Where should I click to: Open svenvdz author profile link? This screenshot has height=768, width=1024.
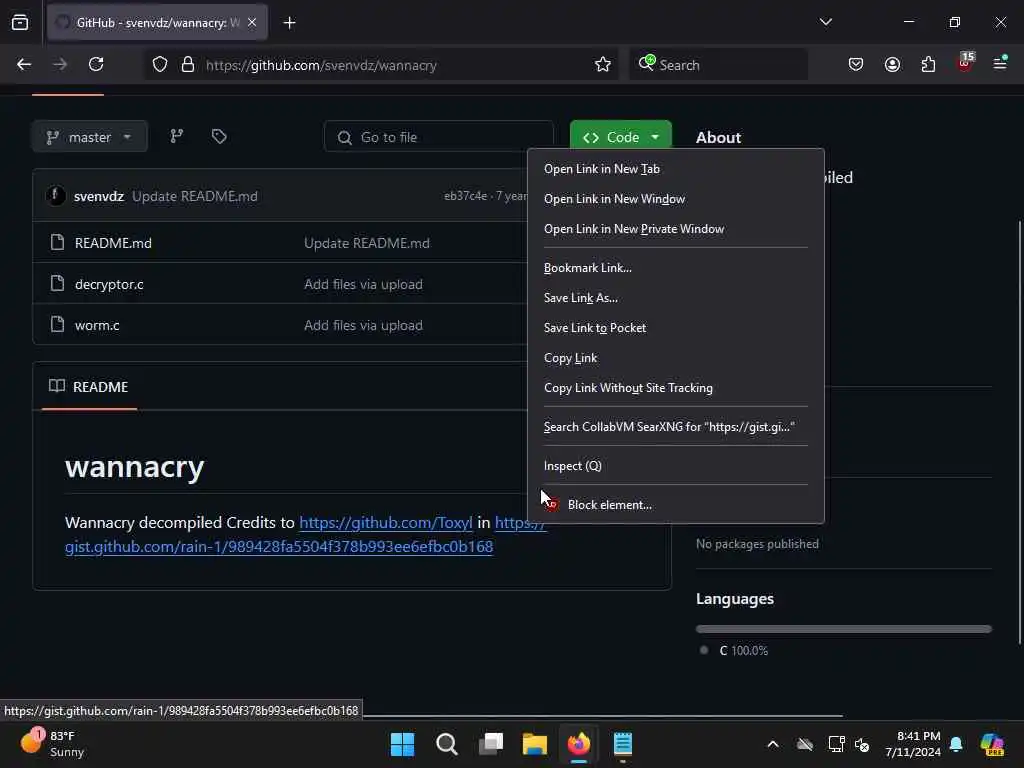click(x=99, y=197)
